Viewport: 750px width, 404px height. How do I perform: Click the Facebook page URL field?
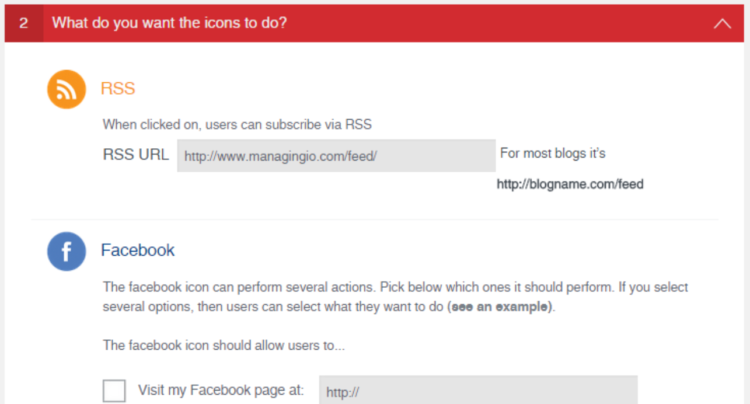click(x=478, y=390)
